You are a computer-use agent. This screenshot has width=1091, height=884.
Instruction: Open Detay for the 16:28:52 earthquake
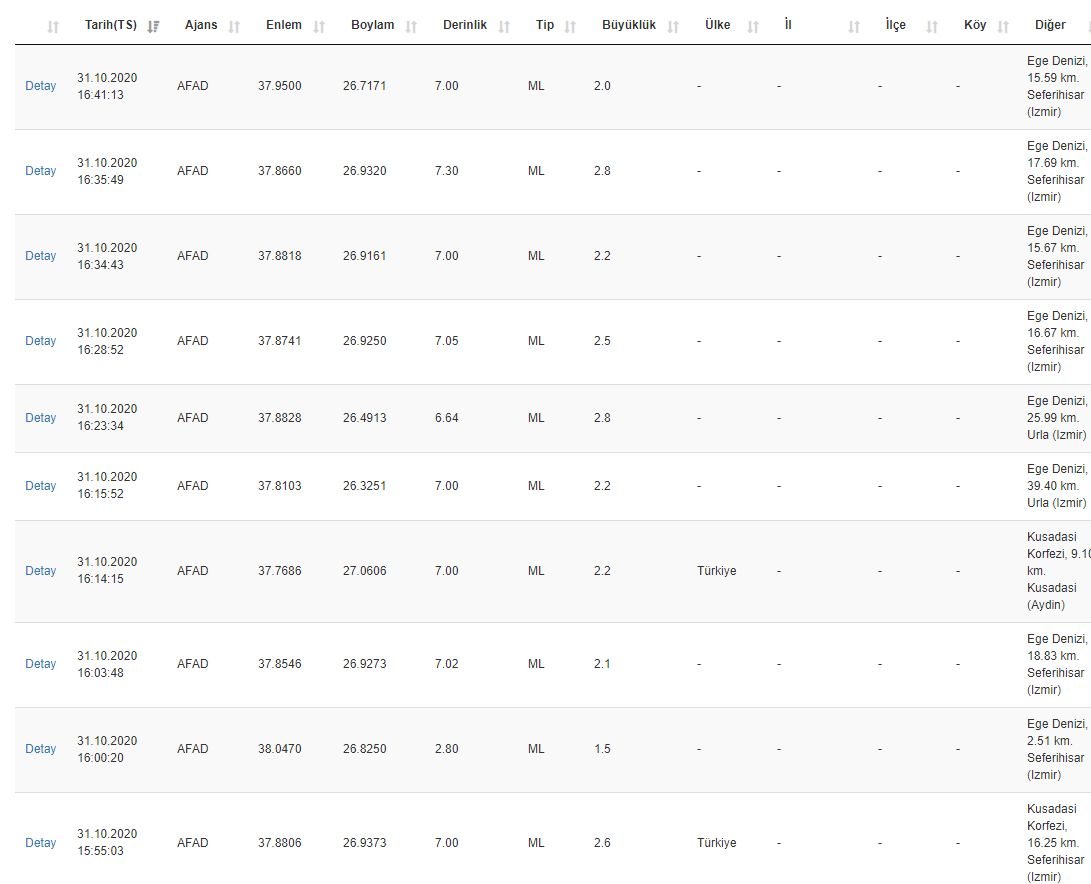tap(41, 341)
